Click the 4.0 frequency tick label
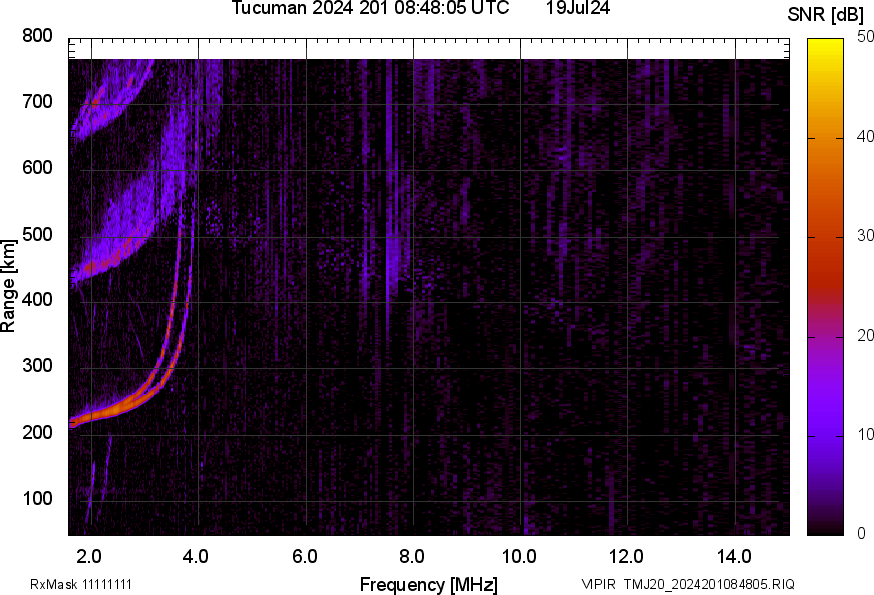Image resolution: width=874 pixels, height=595 pixels. (196, 556)
